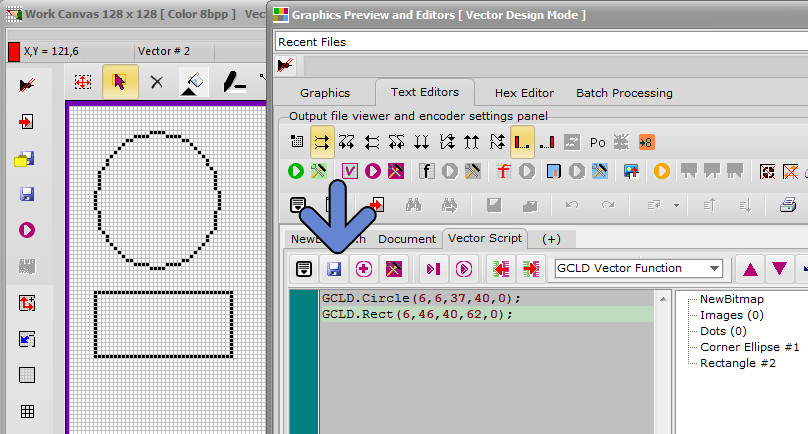Click magenta circled plus add icon
Screen dimensions: 808x434
click(364, 269)
